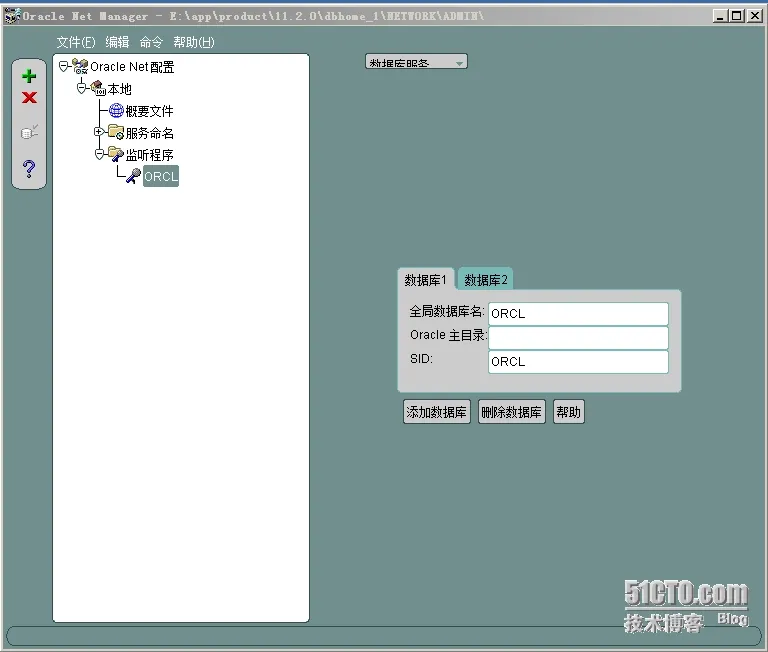The height and width of the screenshot is (652, 768).
Task: Click the window title bar app icon
Action: tap(12, 16)
